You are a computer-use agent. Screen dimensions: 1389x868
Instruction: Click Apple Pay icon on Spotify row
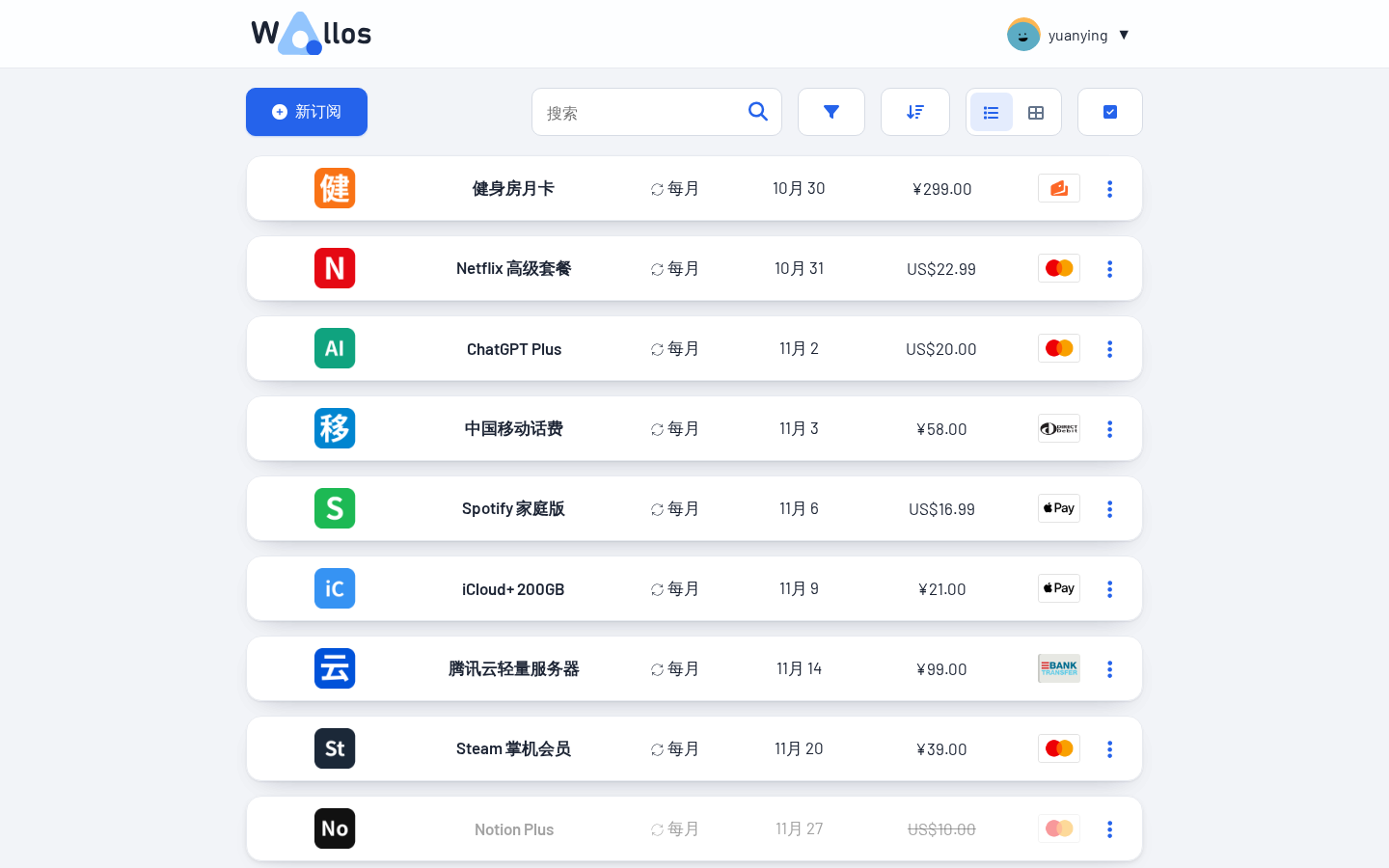(x=1059, y=508)
